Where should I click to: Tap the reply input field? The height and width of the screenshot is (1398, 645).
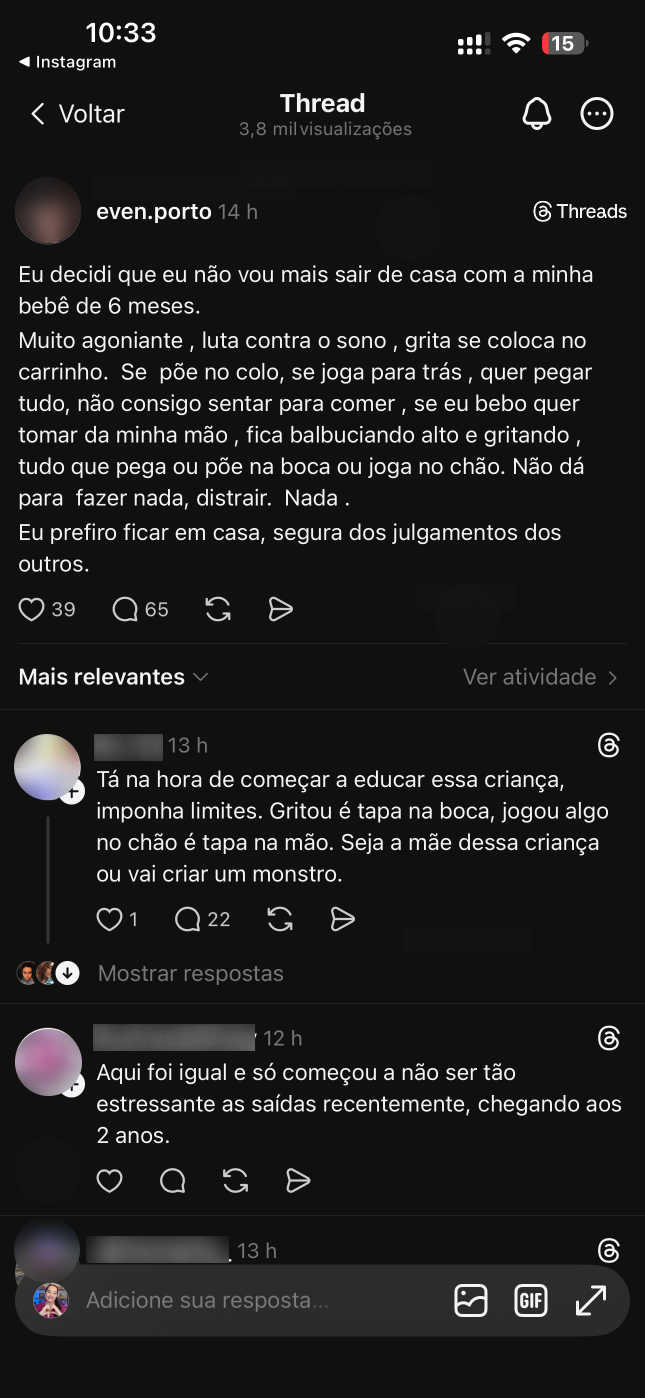pos(250,1300)
